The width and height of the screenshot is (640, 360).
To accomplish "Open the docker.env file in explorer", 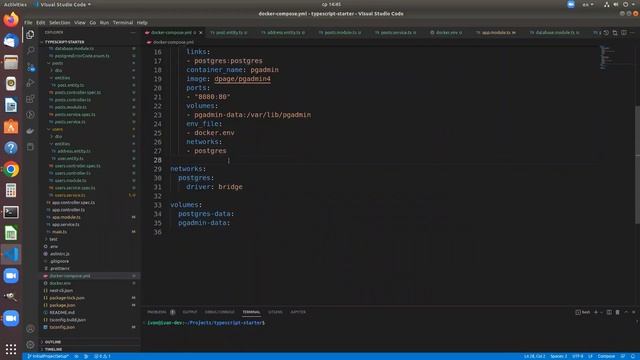I will click(60, 283).
